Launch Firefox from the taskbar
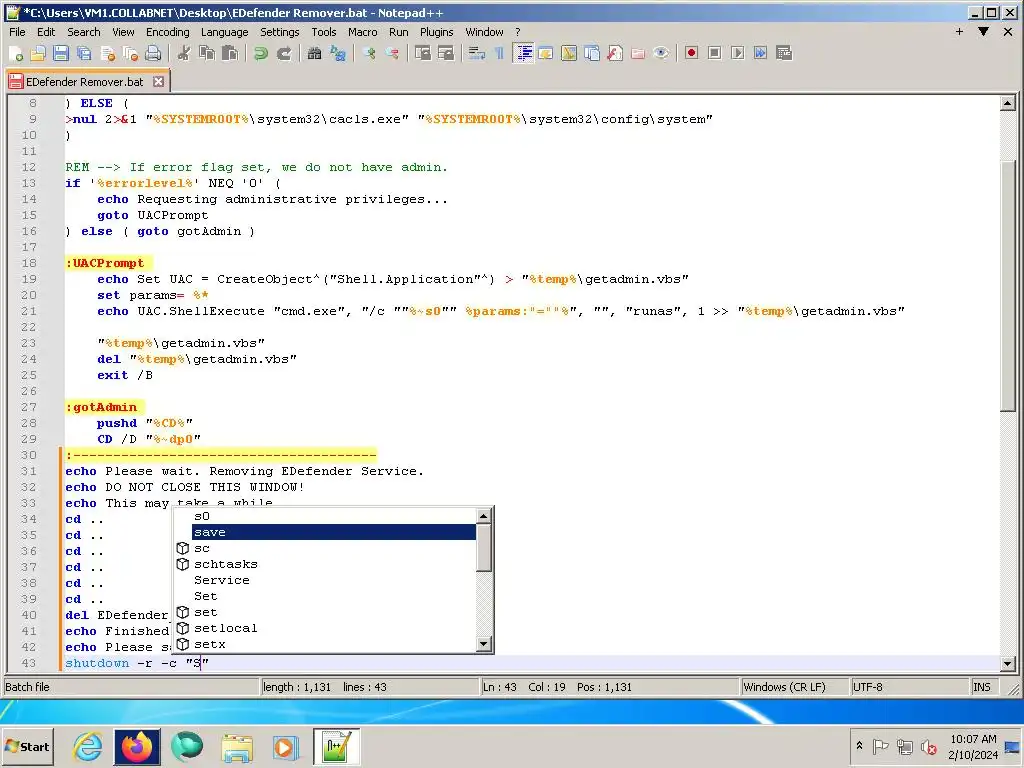Screen dimensions: 1024x768 click(x=137, y=746)
